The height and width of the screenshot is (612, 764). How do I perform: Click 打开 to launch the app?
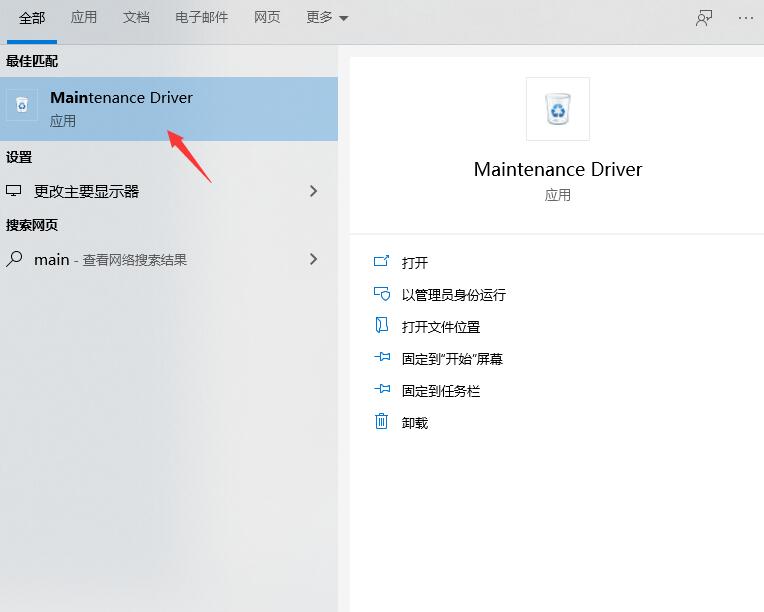point(414,263)
